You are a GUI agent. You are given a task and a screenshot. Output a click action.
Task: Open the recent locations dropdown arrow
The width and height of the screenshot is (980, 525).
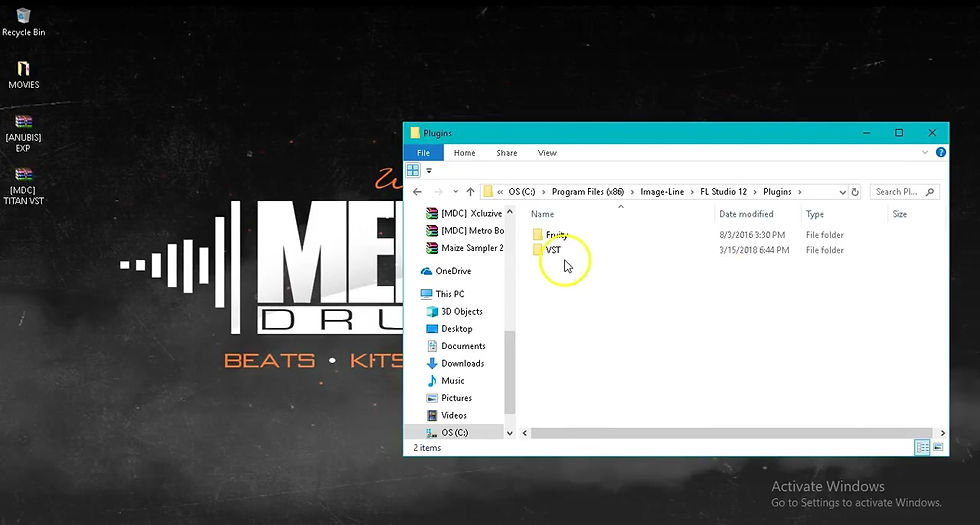point(456,192)
